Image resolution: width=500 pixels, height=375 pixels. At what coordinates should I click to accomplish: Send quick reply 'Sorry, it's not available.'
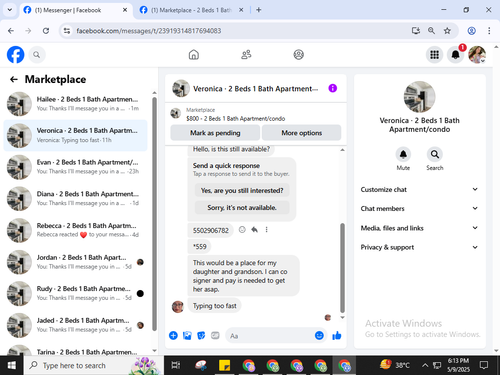pos(242,208)
